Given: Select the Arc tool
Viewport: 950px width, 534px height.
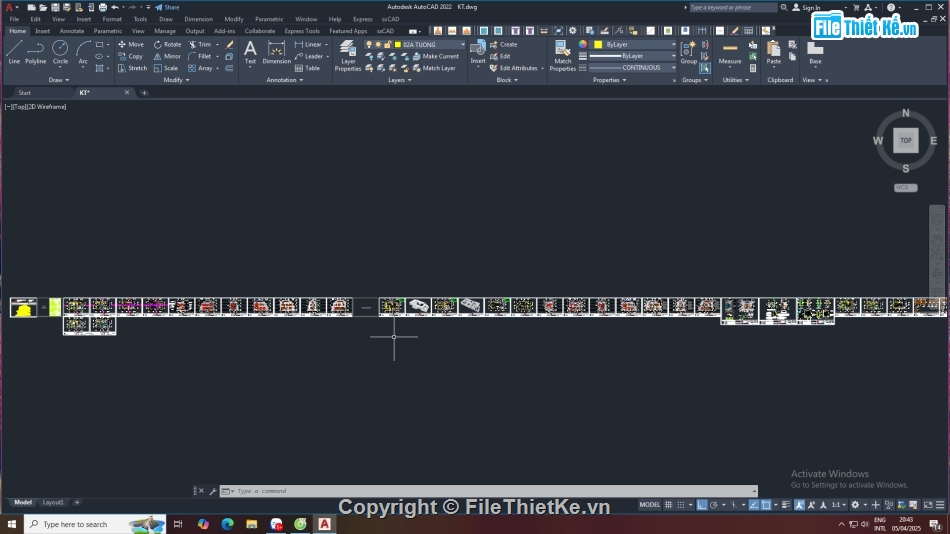Looking at the screenshot, I should coord(83,52).
